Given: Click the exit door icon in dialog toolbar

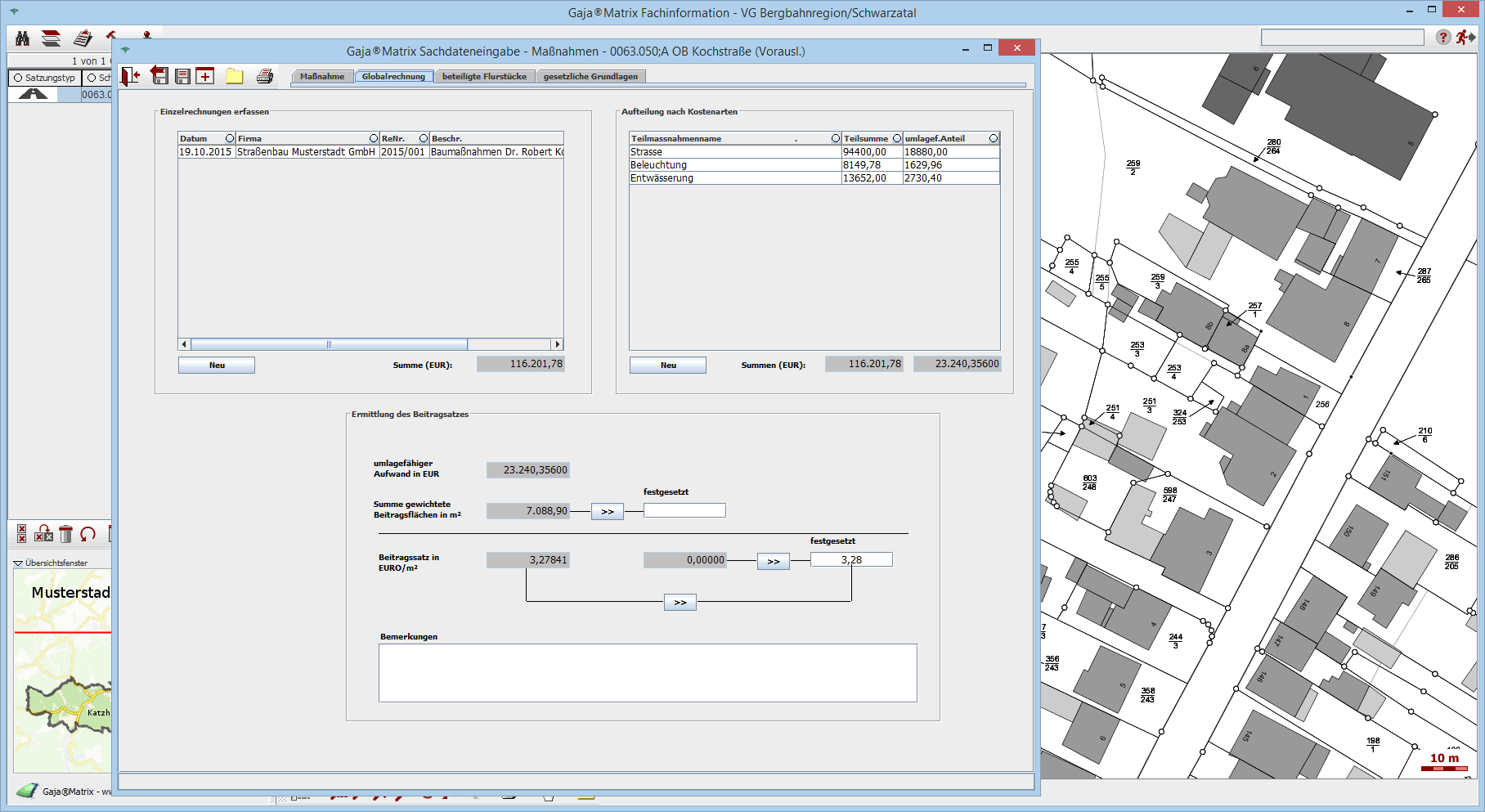Looking at the screenshot, I should (131, 76).
